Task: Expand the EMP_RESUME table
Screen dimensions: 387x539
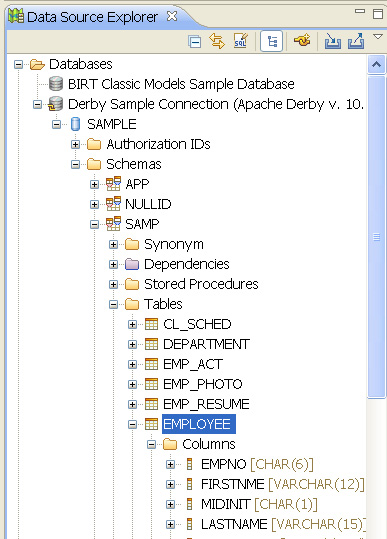Action: pyautogui.click(x=132, y=404)
